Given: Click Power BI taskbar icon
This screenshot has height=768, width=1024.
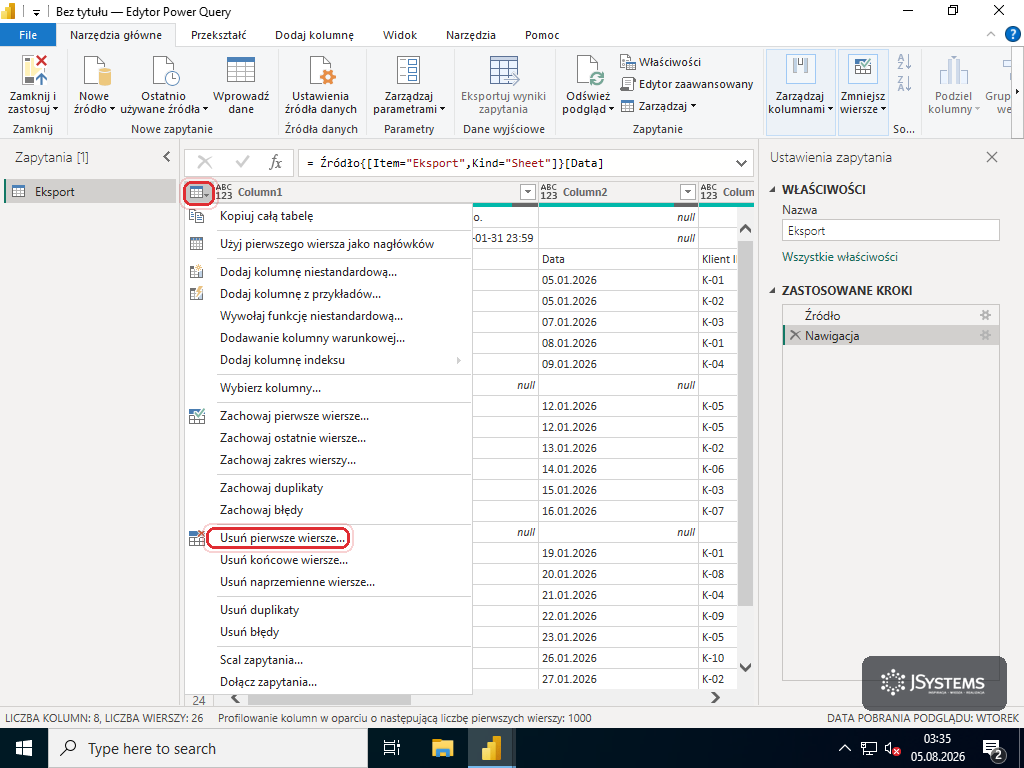Looking at the screenshot, I should [491, 748].
